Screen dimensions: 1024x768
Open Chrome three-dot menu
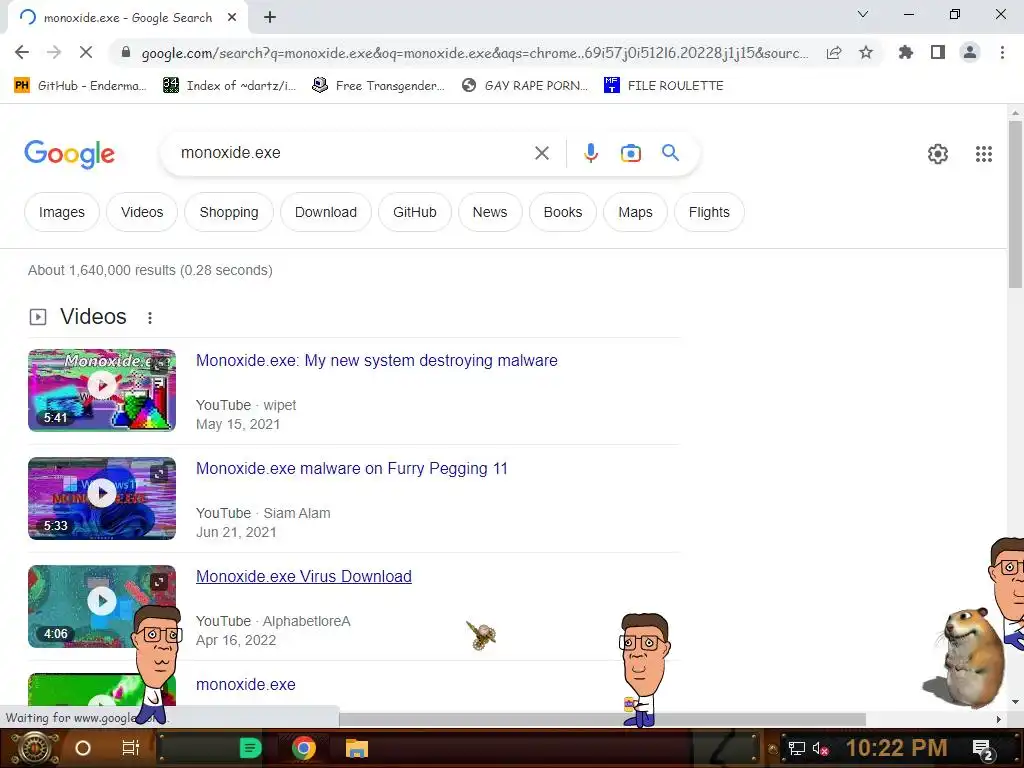coord(1002,52)
